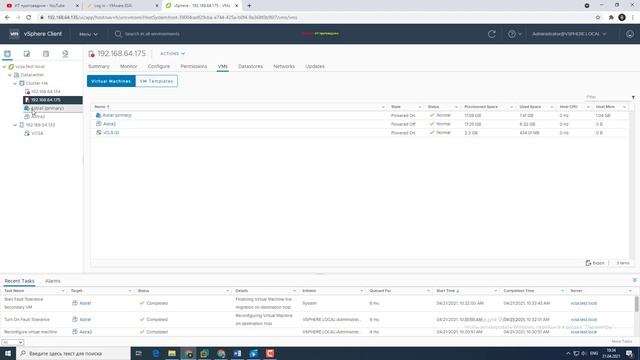Open the browser extensions puzzle icon
640x360 pixels.
pyautogui.click(x=611, y=18)
